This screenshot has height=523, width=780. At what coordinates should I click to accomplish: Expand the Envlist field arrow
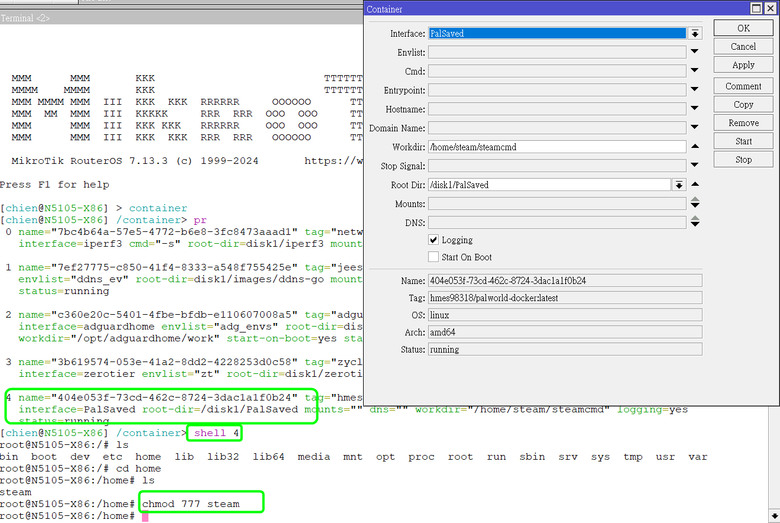[695, 51]
